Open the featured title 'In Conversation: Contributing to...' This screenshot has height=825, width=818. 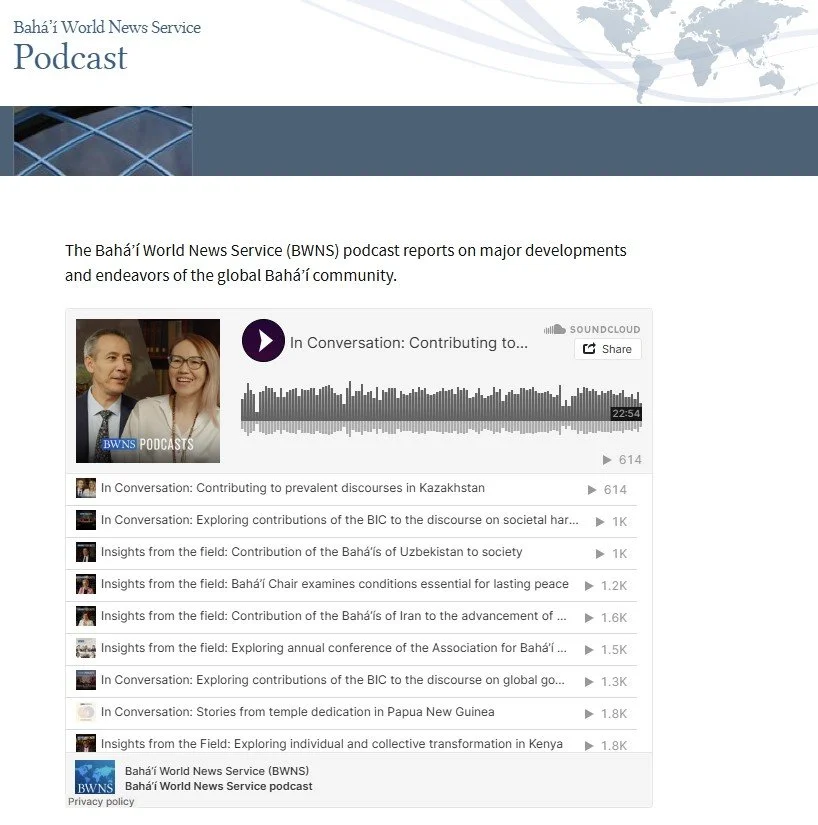[x=409, y=343]
